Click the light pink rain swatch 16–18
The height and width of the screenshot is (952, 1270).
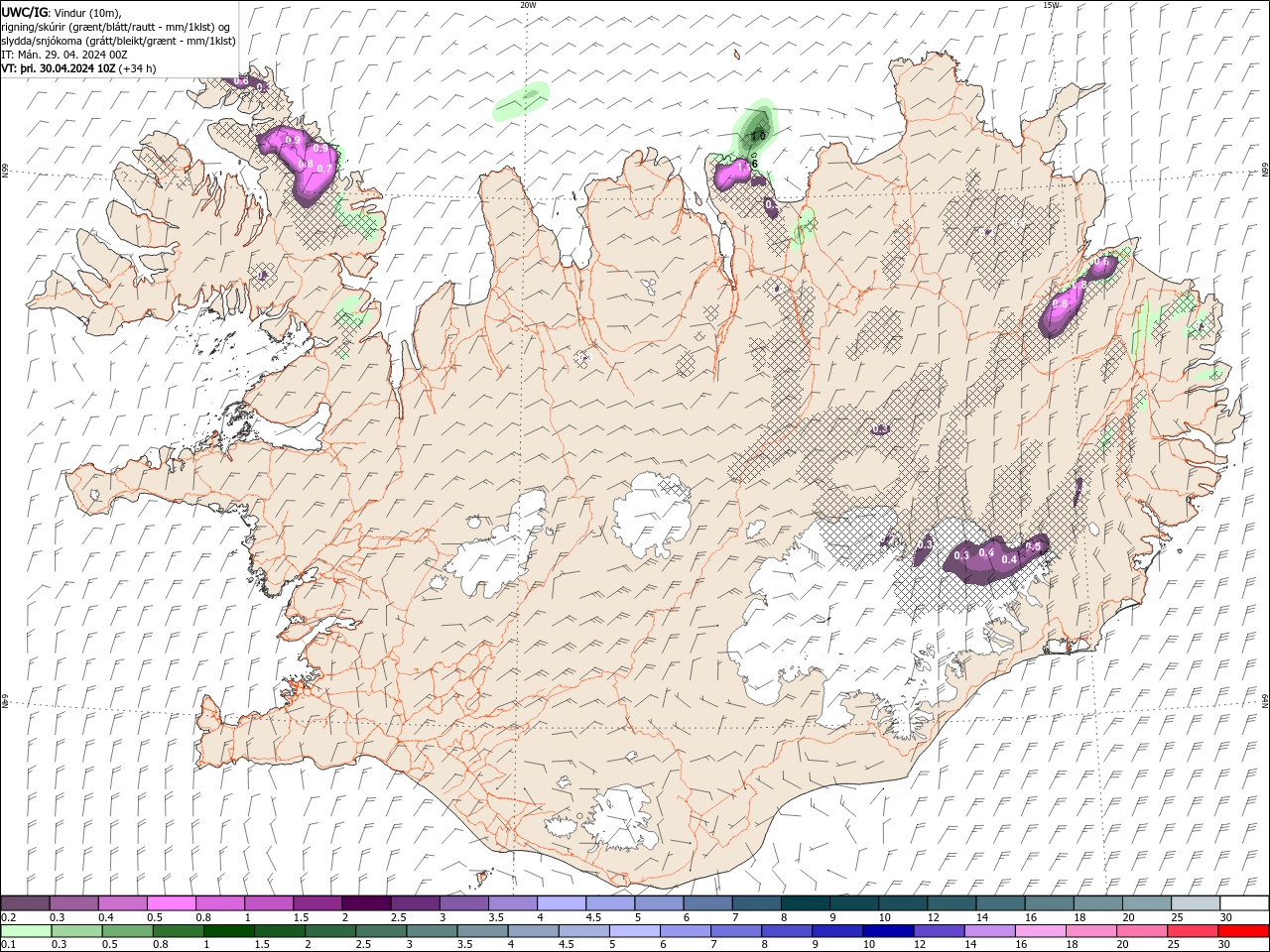tap(1039, 931)
